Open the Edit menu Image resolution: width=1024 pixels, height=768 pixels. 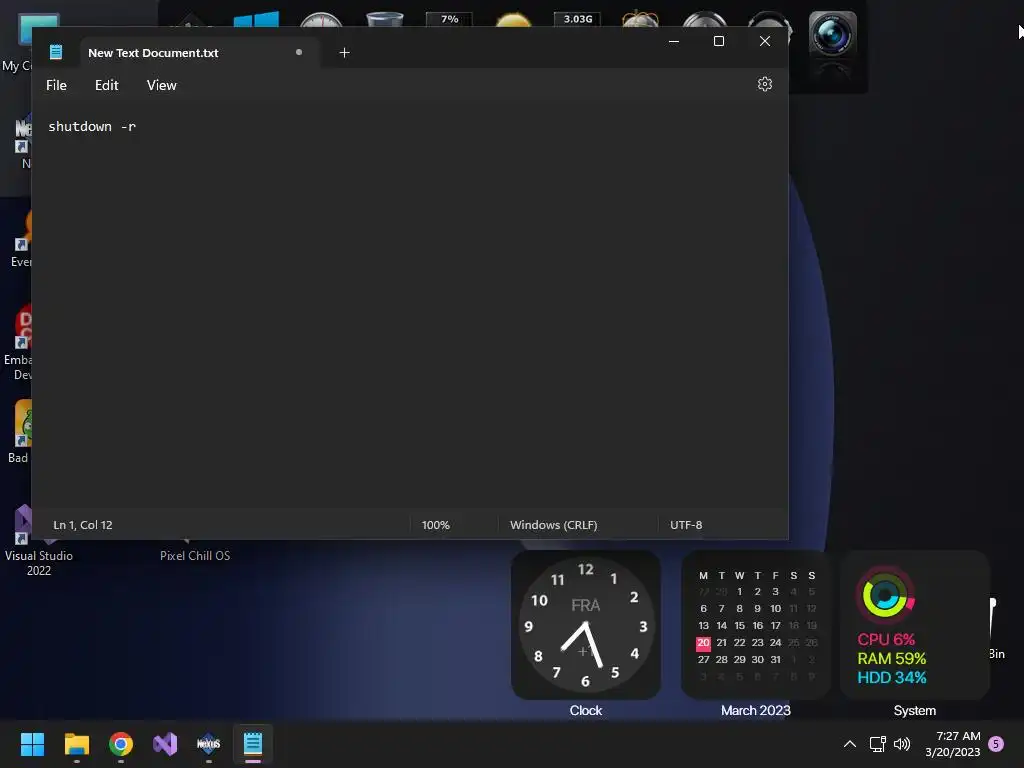(x=106, y=86)
